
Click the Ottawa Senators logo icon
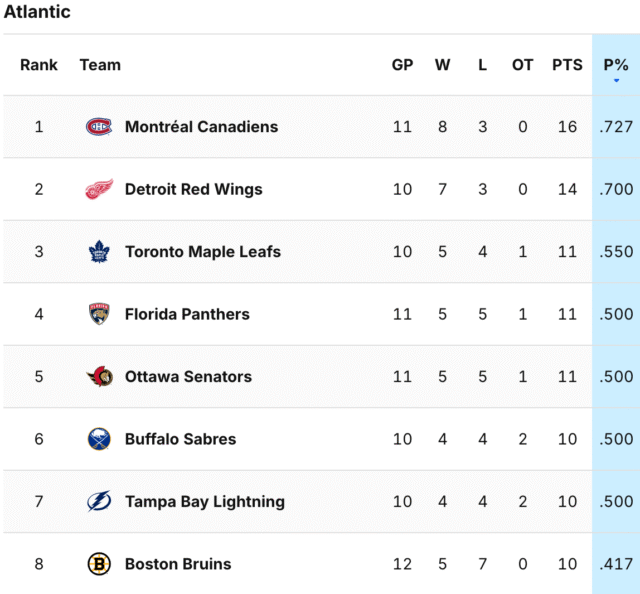click(x=99, y=377)
